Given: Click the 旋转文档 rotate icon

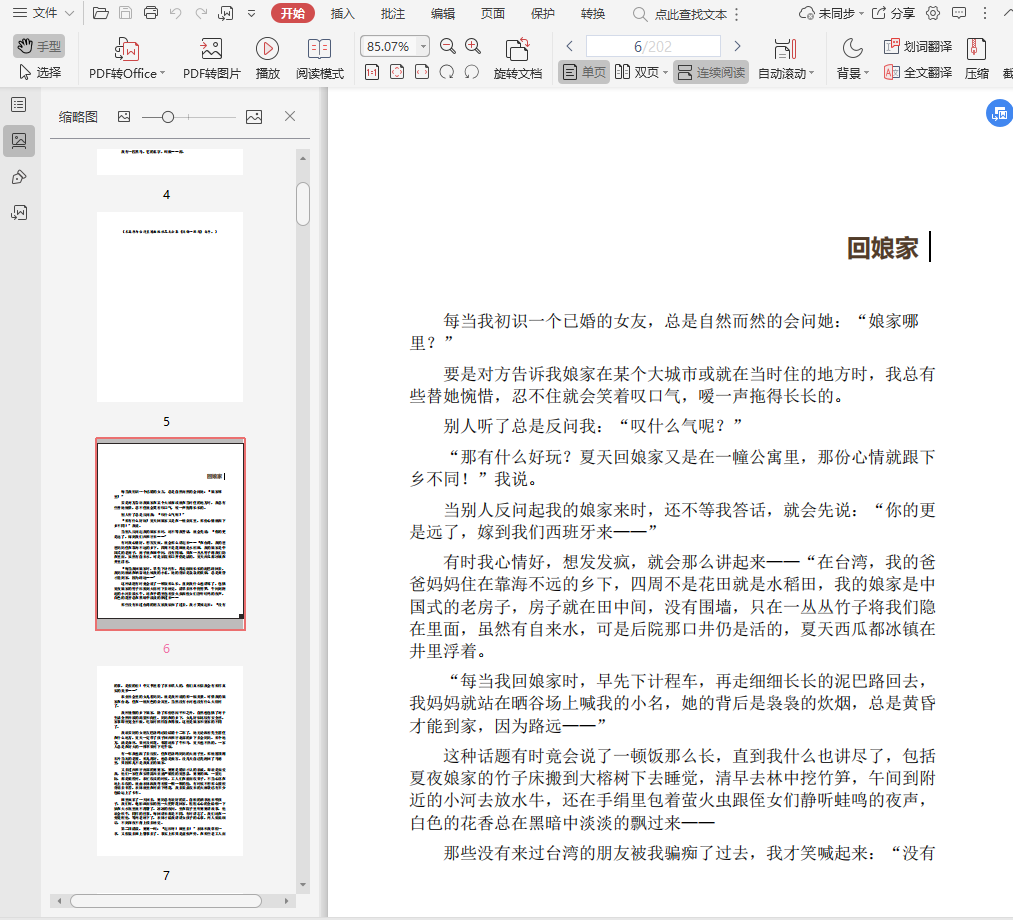Looking at the screenshot, I should (517, 50).
